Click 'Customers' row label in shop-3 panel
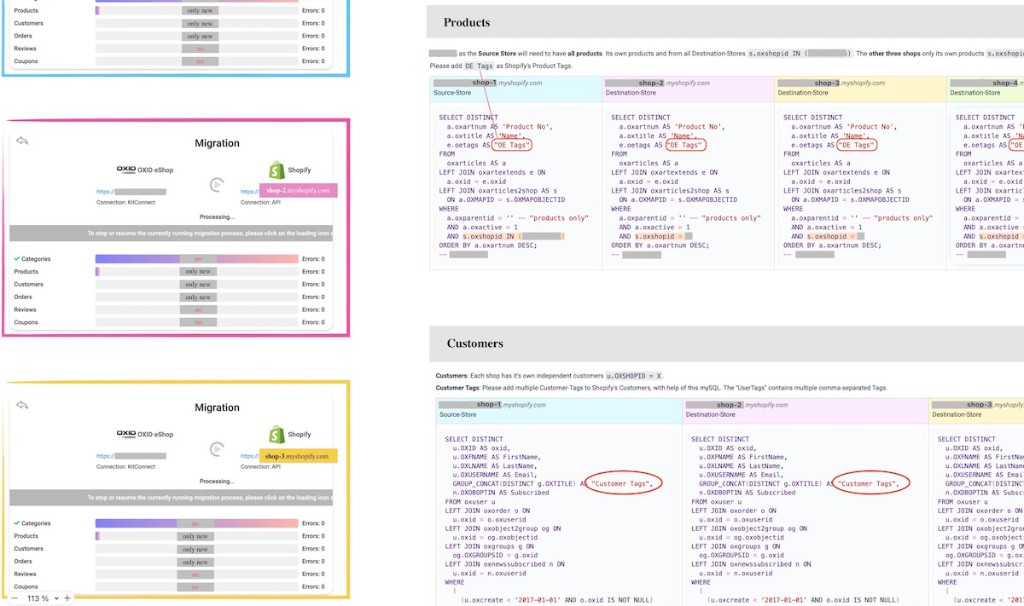 [x=29, y=549]
